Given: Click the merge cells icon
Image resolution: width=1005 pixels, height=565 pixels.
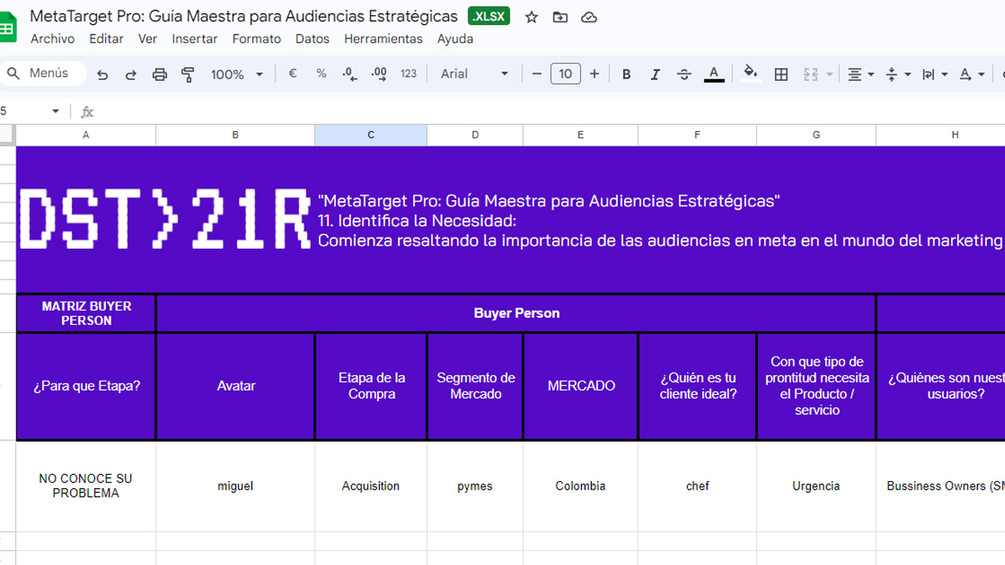Looking at the screenshot, I should (811, 74).
